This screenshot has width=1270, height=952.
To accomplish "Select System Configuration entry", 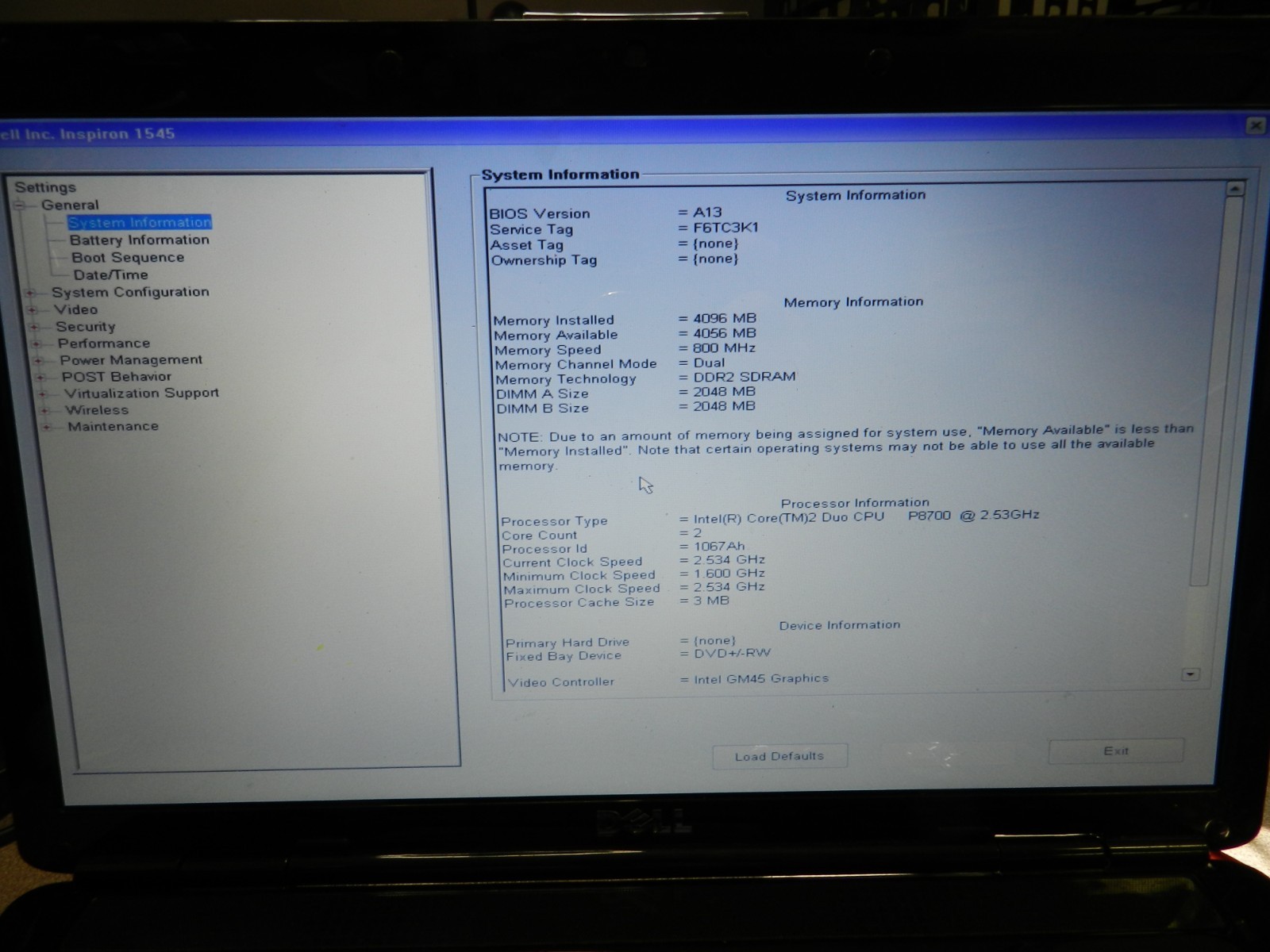I will click(x=130, y=292).
